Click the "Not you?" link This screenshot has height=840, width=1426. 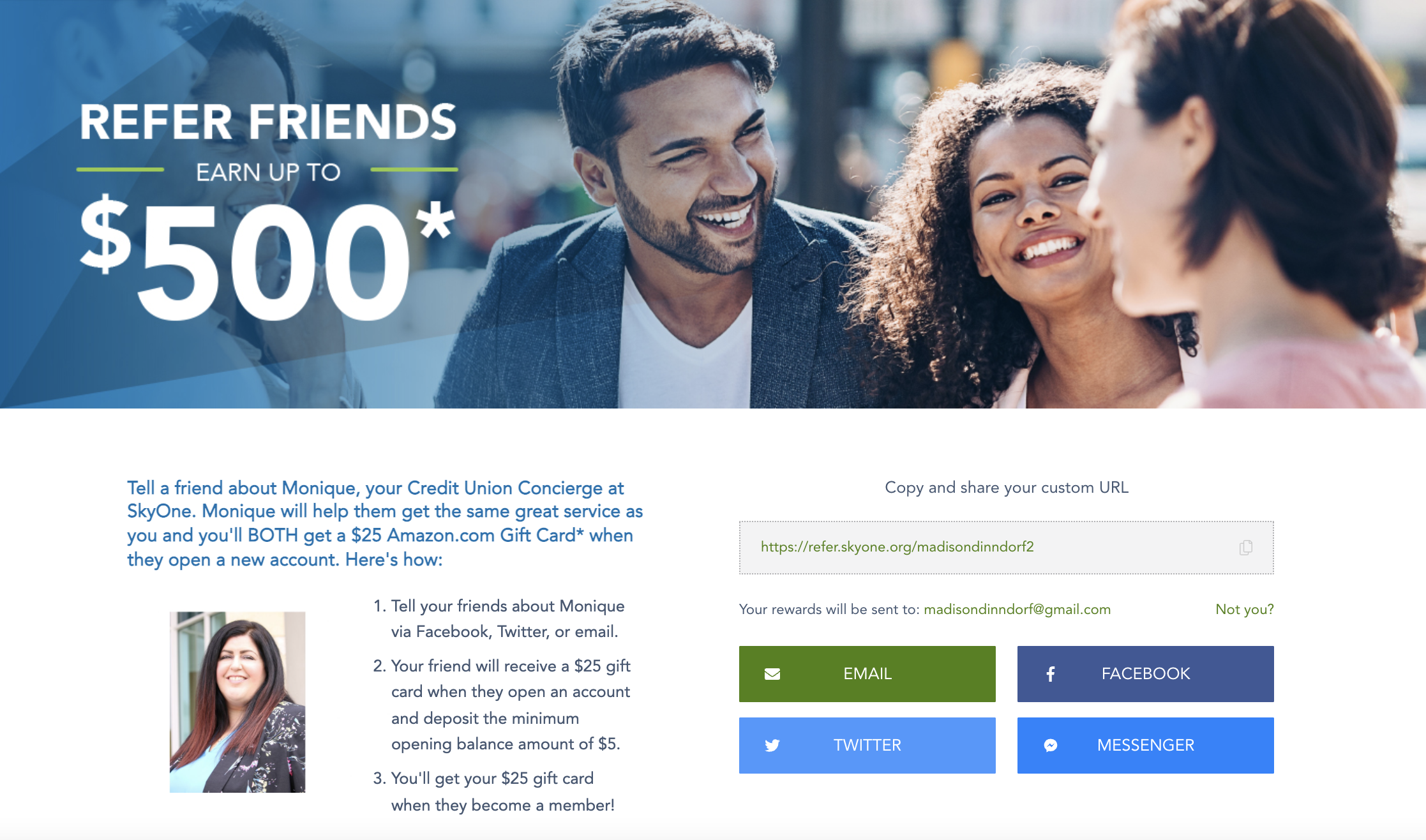1244,609
